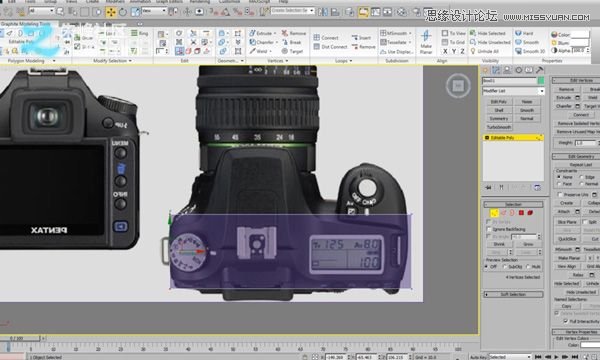Screen dimensions: 600x360
Task: Click Configure Modifier Sets icon
Action: pos(537,187)
